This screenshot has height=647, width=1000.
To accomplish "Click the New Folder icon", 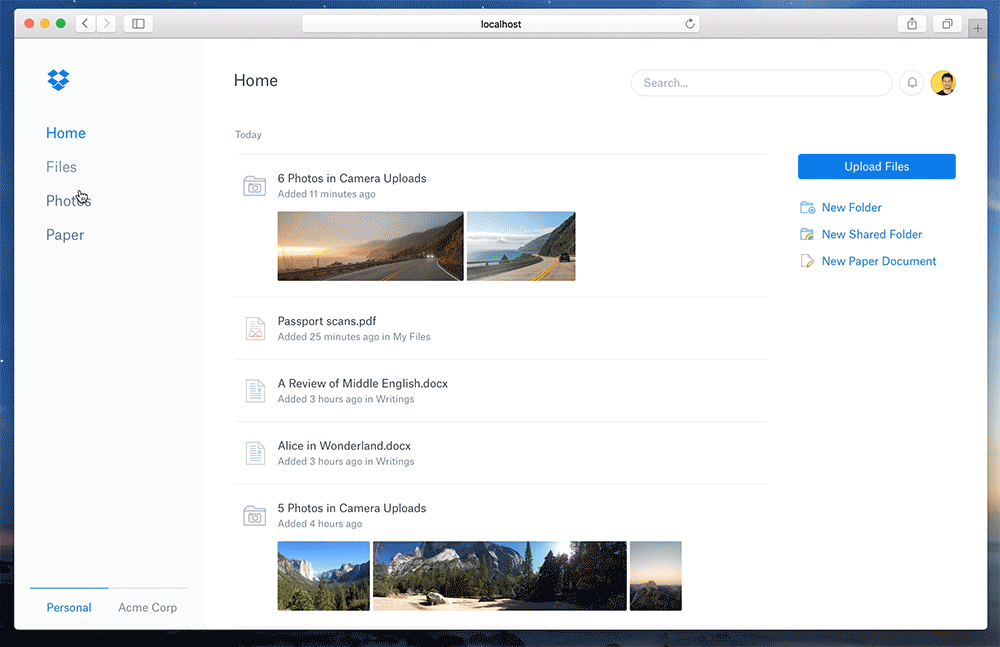I will pos(805,207).
